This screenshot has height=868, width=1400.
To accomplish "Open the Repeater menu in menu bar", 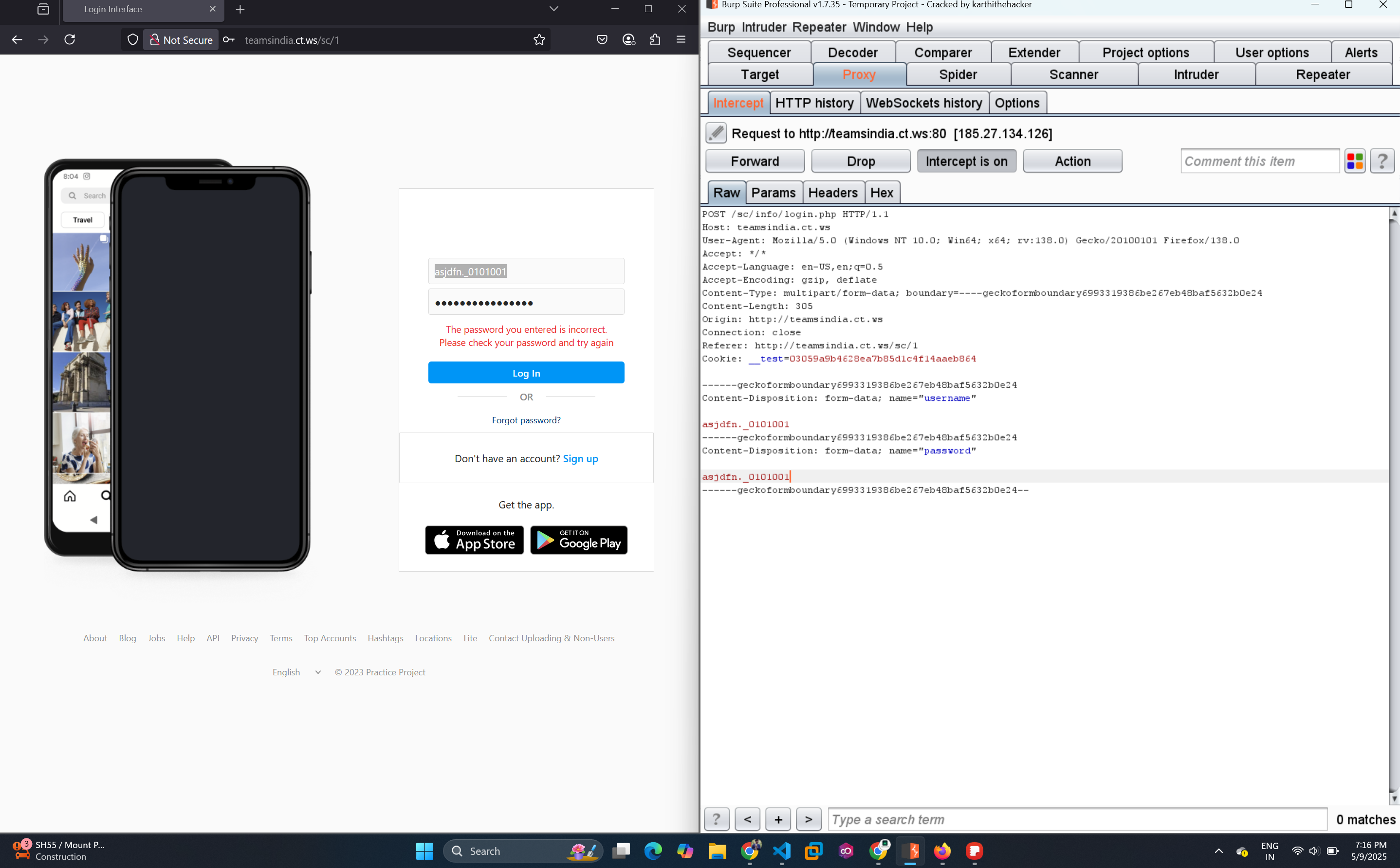I will coord(819,27).
